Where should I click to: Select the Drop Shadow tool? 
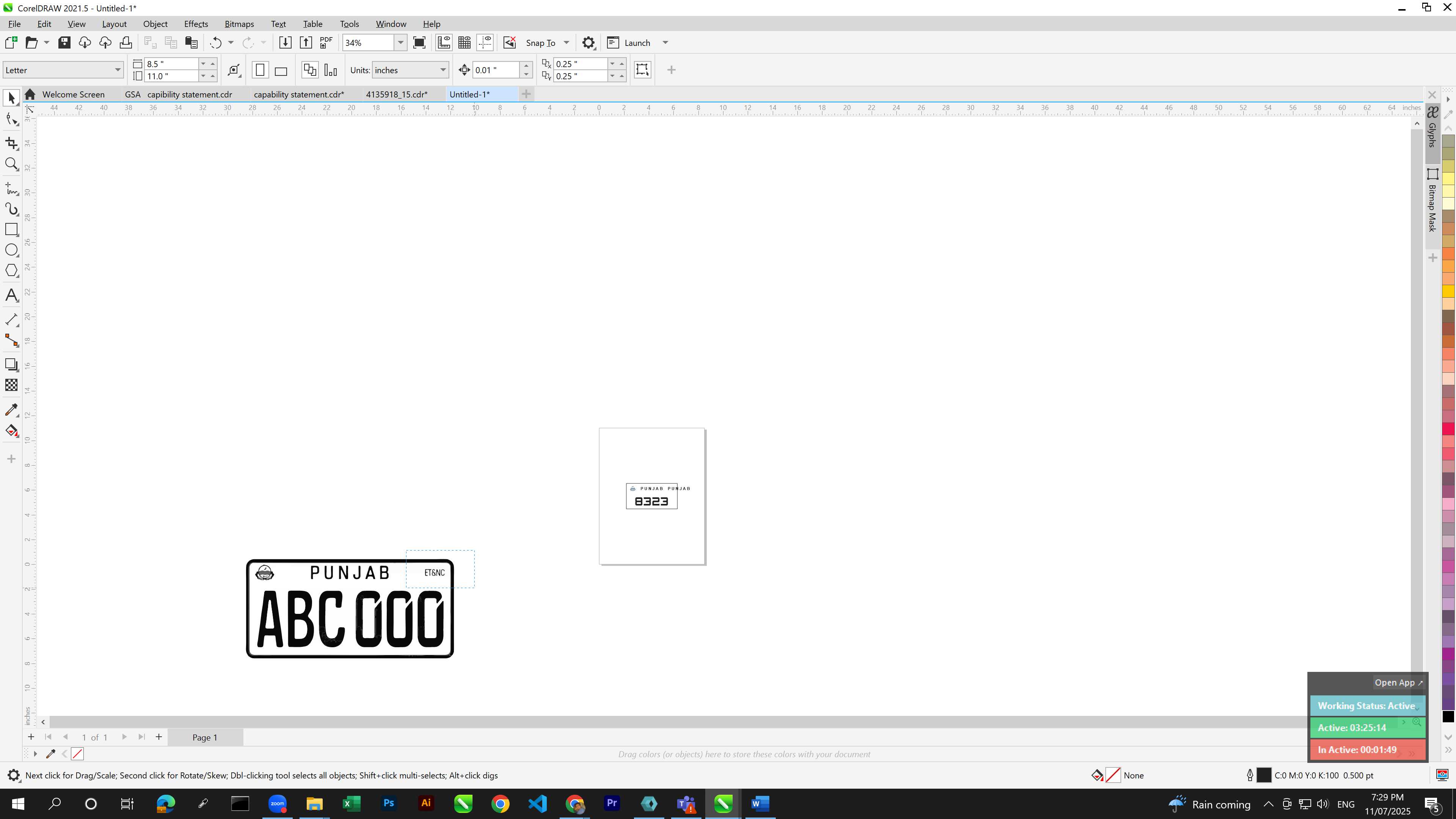pyautogui.click(x=11, y=364)
